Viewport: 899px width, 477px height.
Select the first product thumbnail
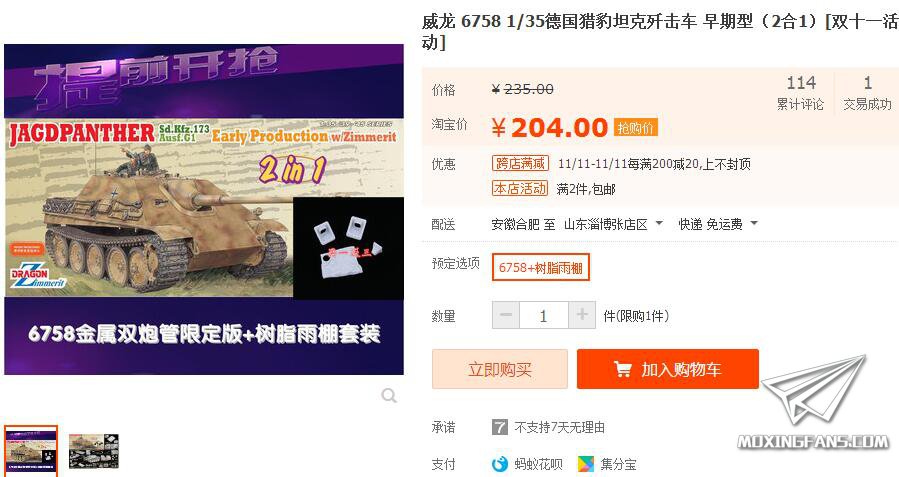31,450
